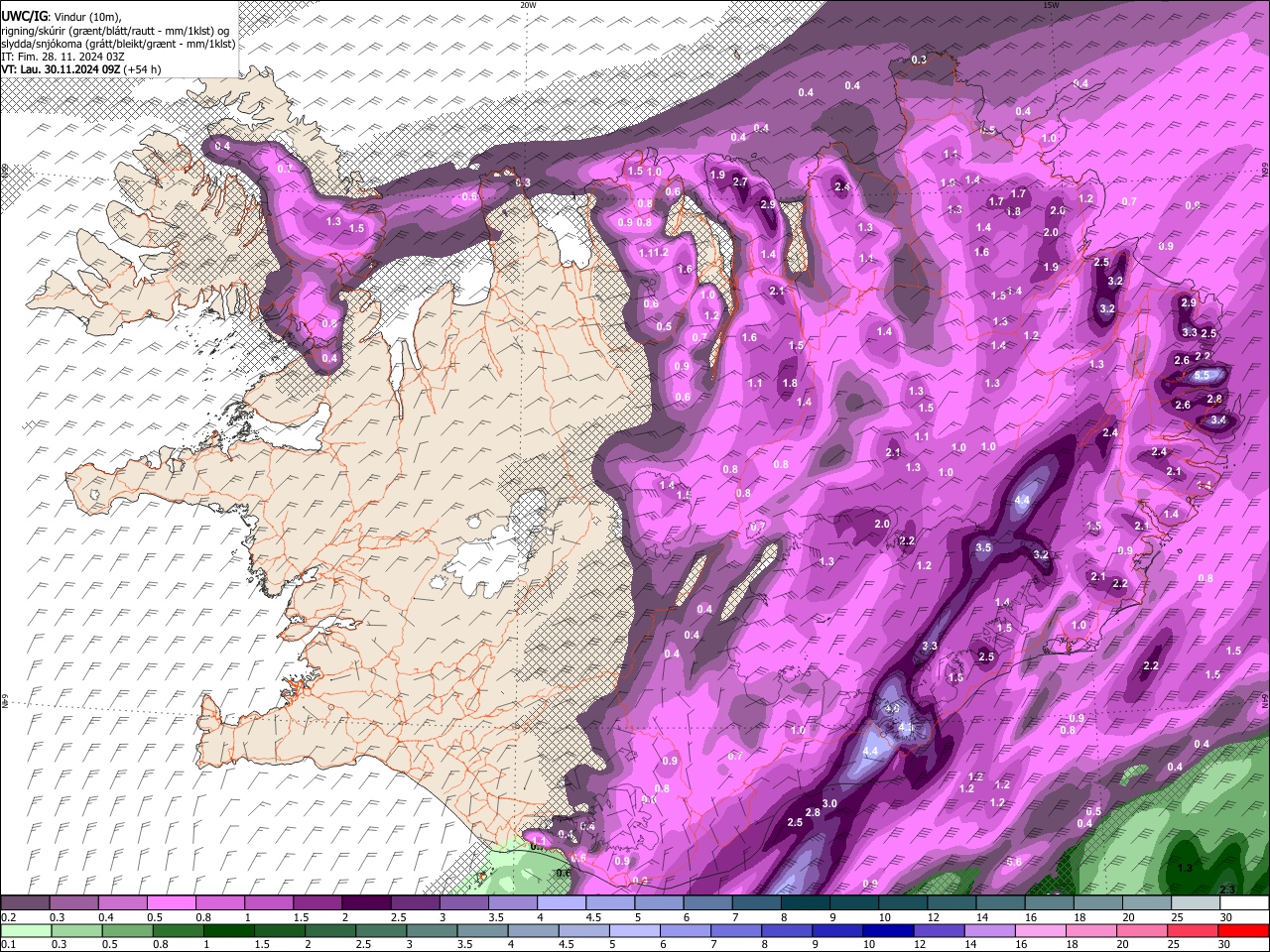The width and height of the screenshot is (1270, 952).
Task: Select upper legend swatch between 0.5 and 0.8
Action: point(171,903)
